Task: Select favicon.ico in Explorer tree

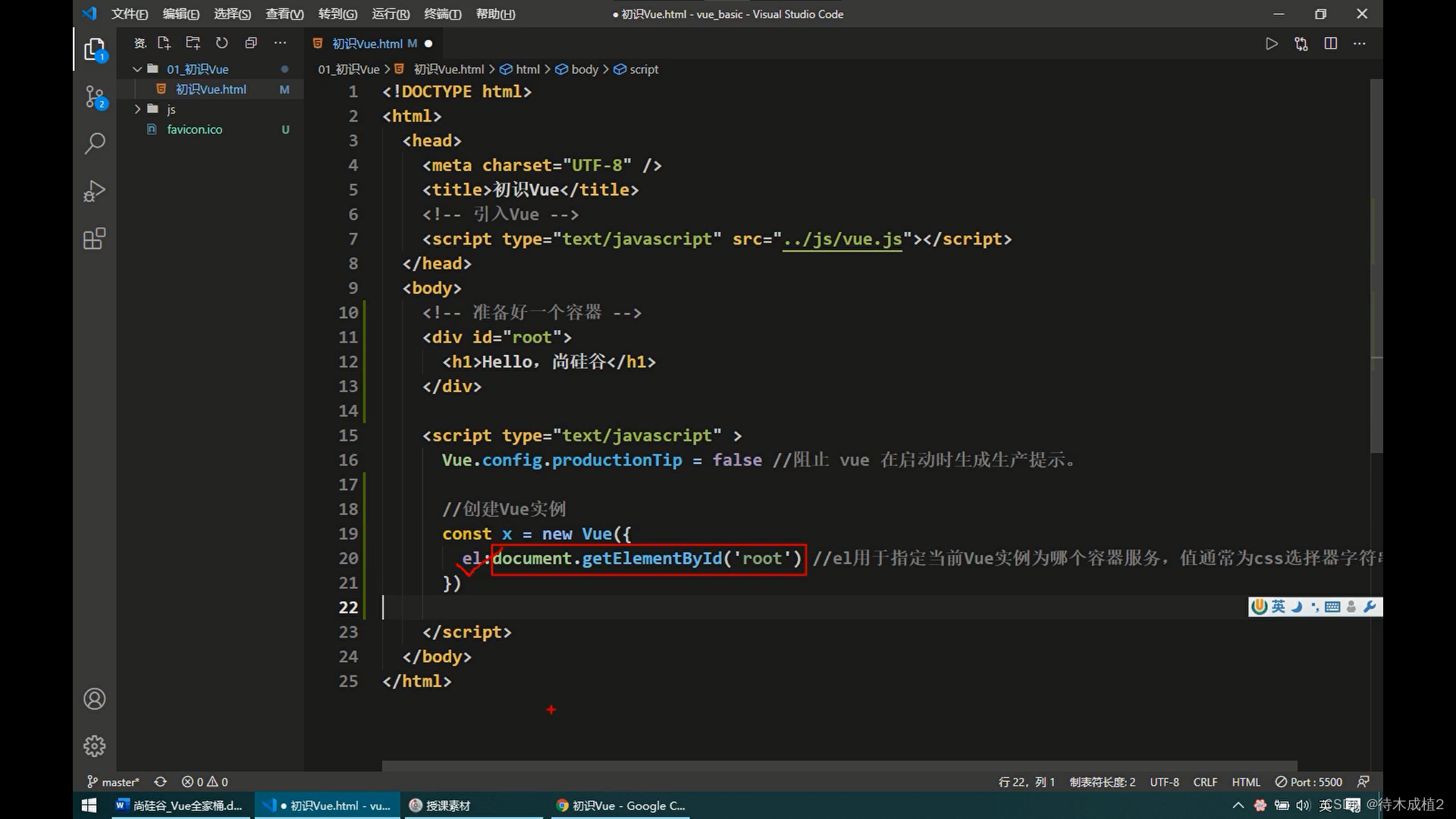Action: [194, 130]
